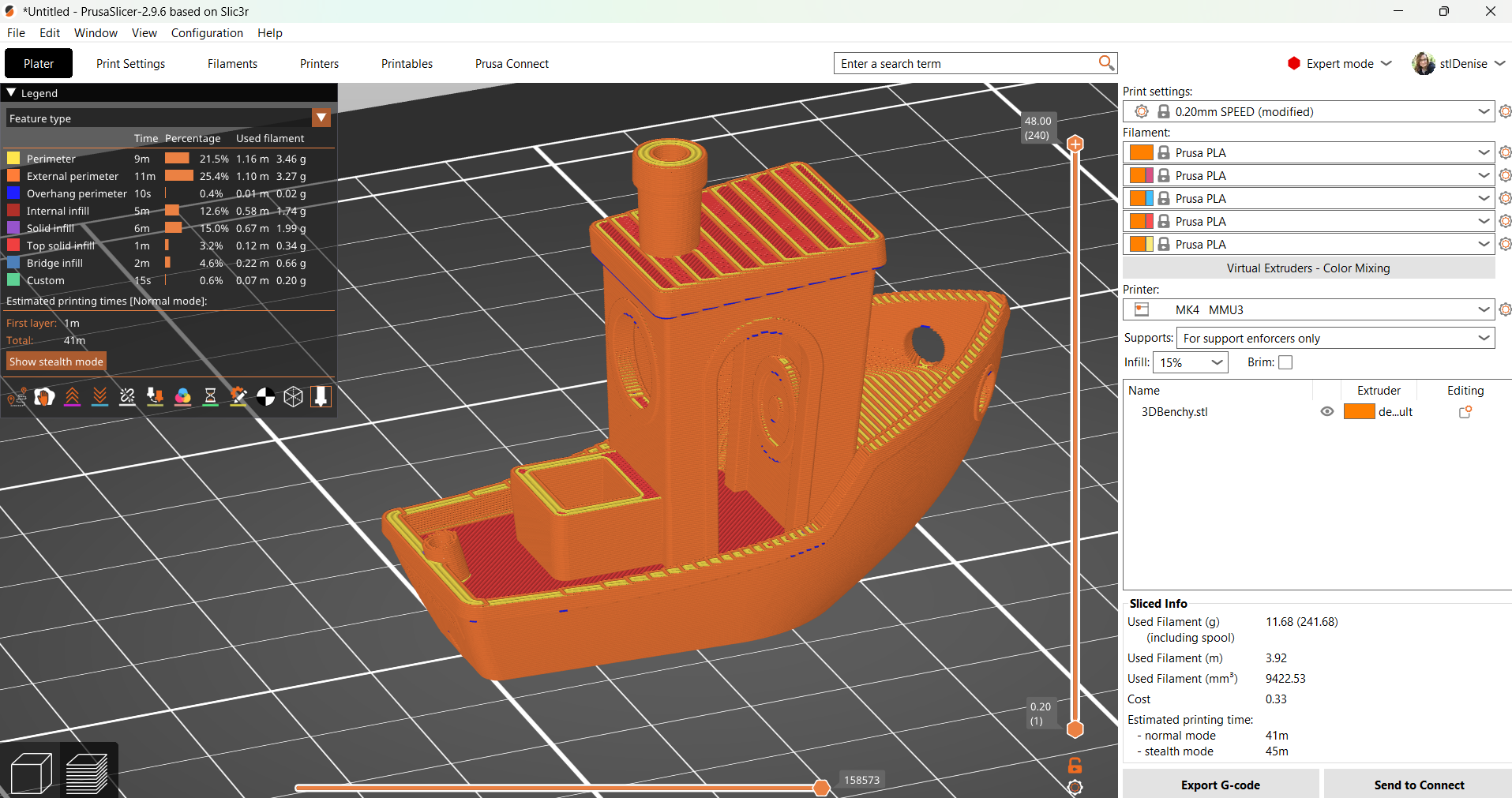Screen dimensions: 1512x798
Task: Toggle color changes circles icon
Action: coord(182,397)
